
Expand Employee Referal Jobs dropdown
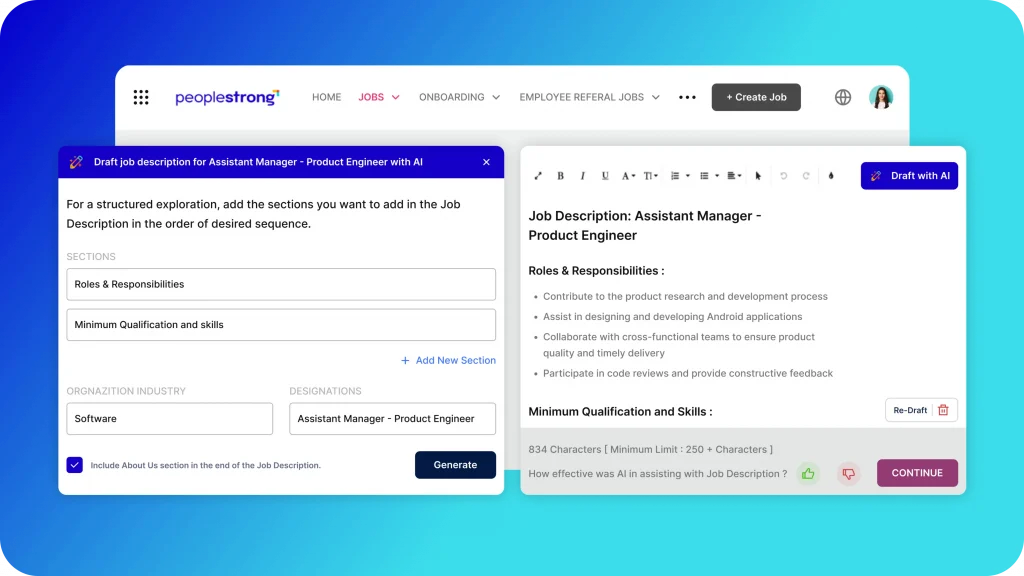pyautogui.click(x=589, y=97)
